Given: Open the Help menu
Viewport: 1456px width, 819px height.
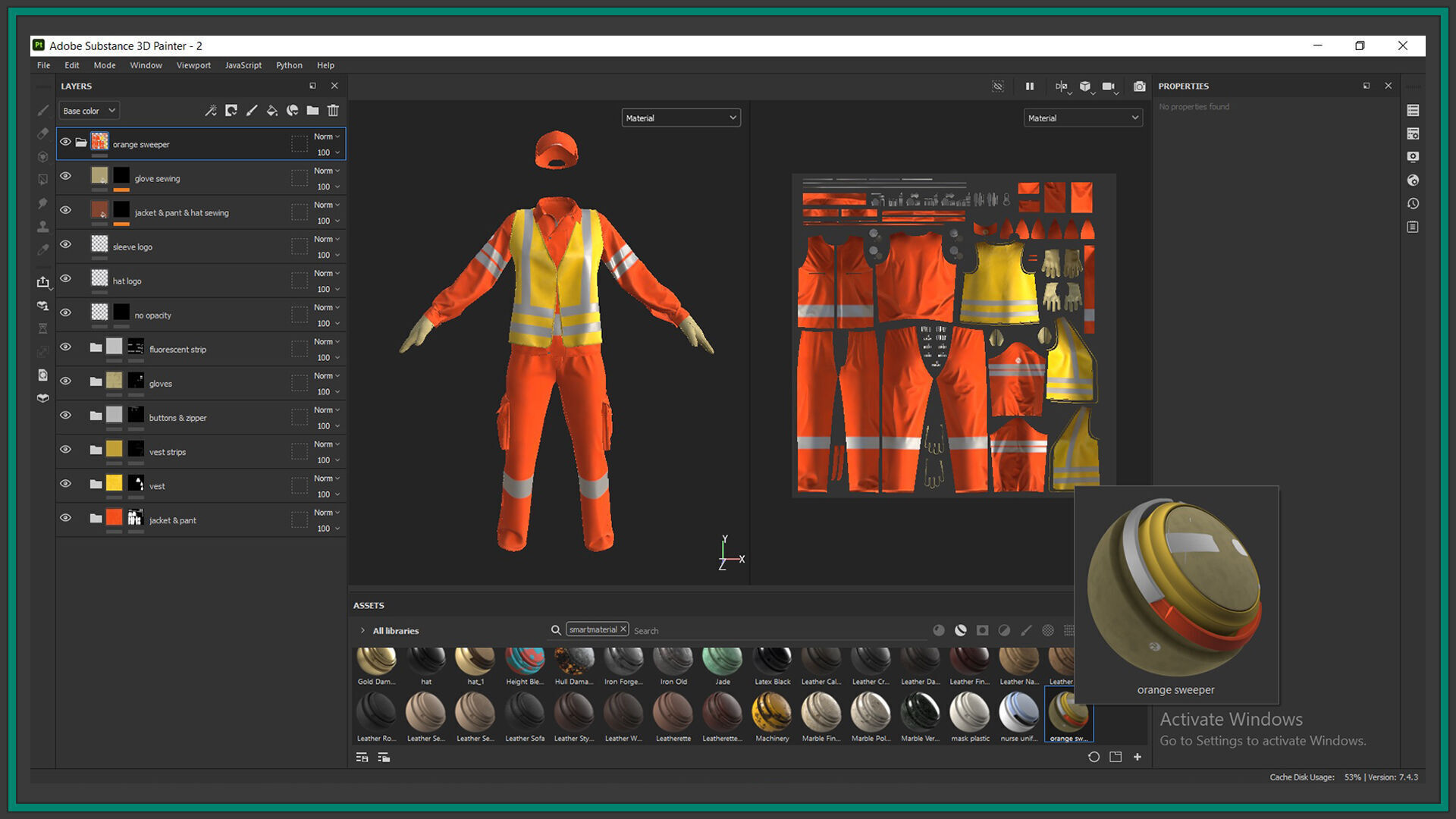Looking at the screenshot, I should 325,65.
